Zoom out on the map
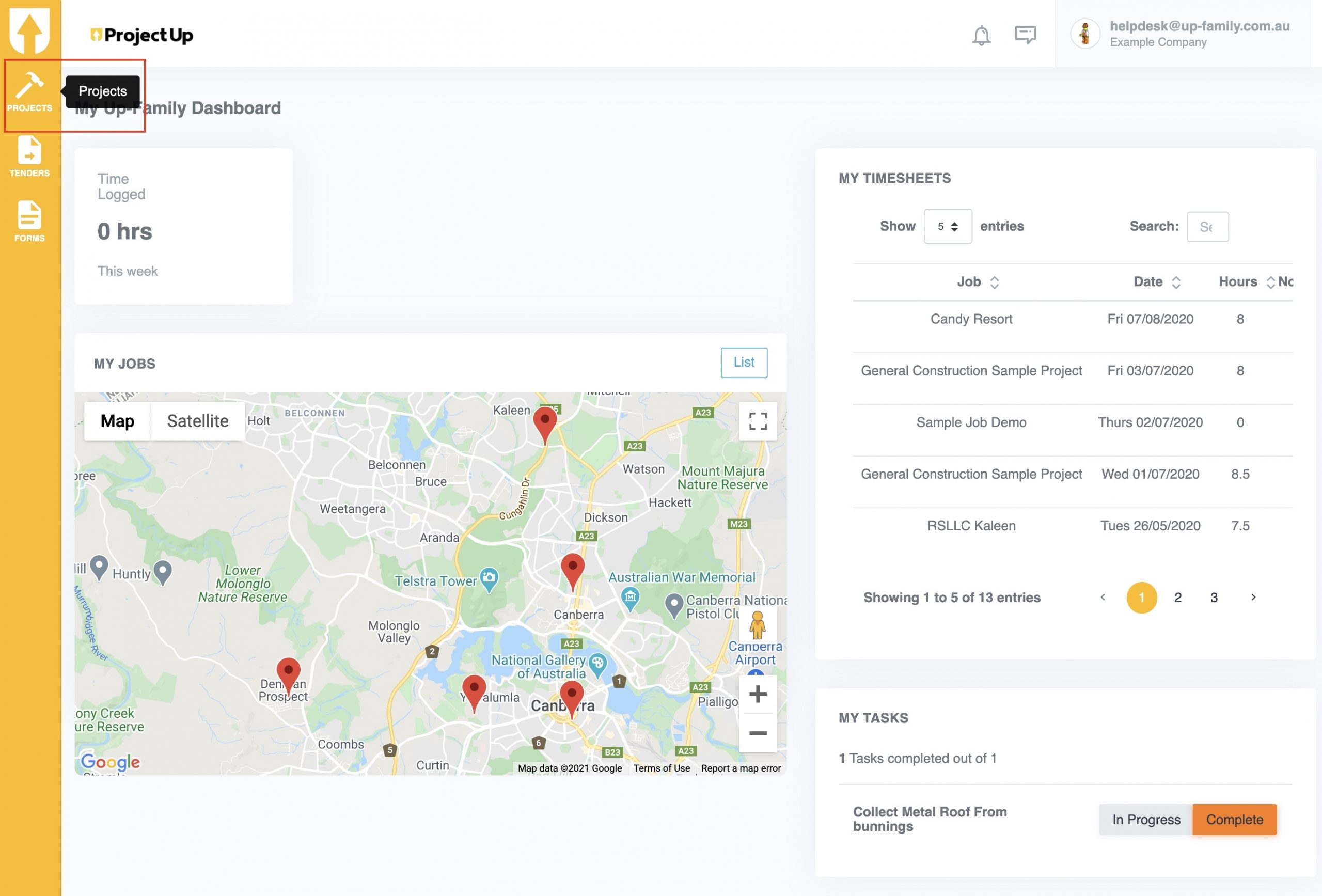The height and width of the screenshot is (896, 1322). 757,733
